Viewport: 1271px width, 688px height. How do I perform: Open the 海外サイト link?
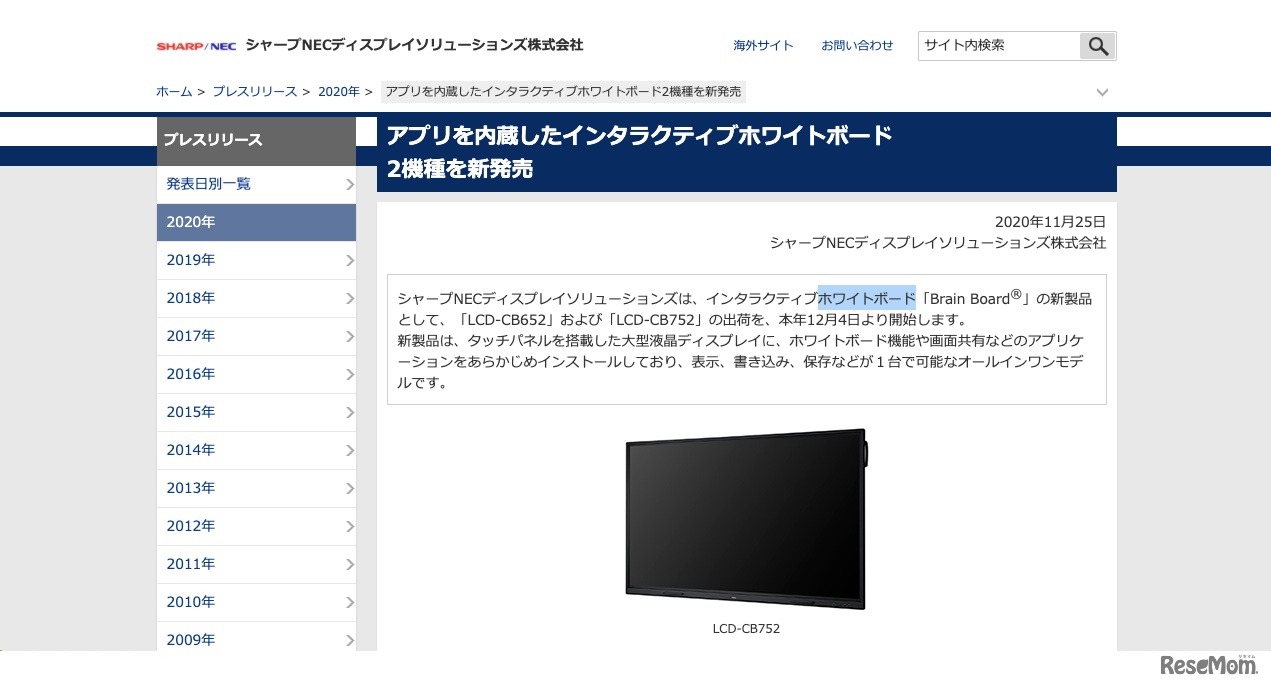[x=763, y=45]
